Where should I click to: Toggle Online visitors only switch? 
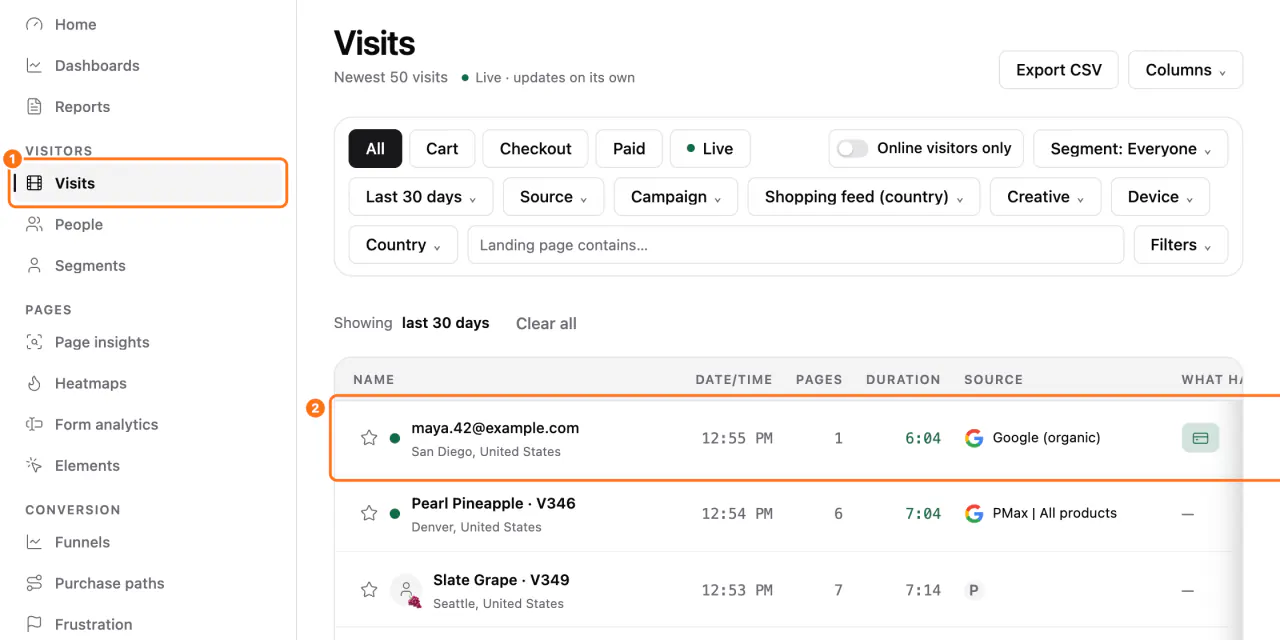[x=853, y=148]
